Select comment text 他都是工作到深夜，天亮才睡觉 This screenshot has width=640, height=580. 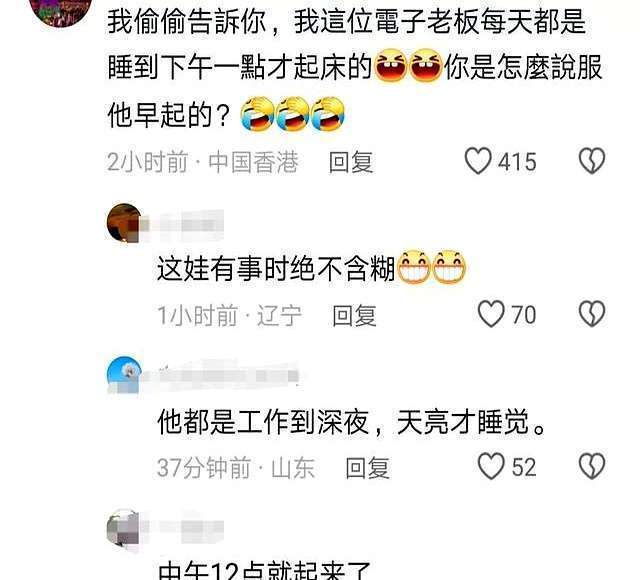coord(351,422)
